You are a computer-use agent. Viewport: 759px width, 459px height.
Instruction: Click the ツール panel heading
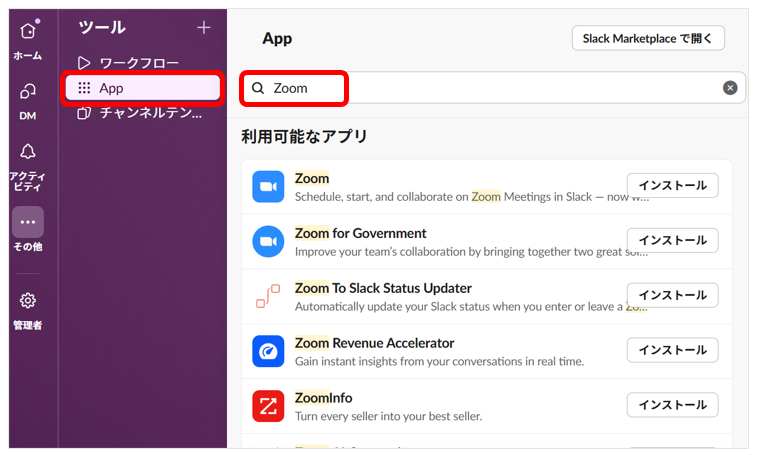coord(102,27)
